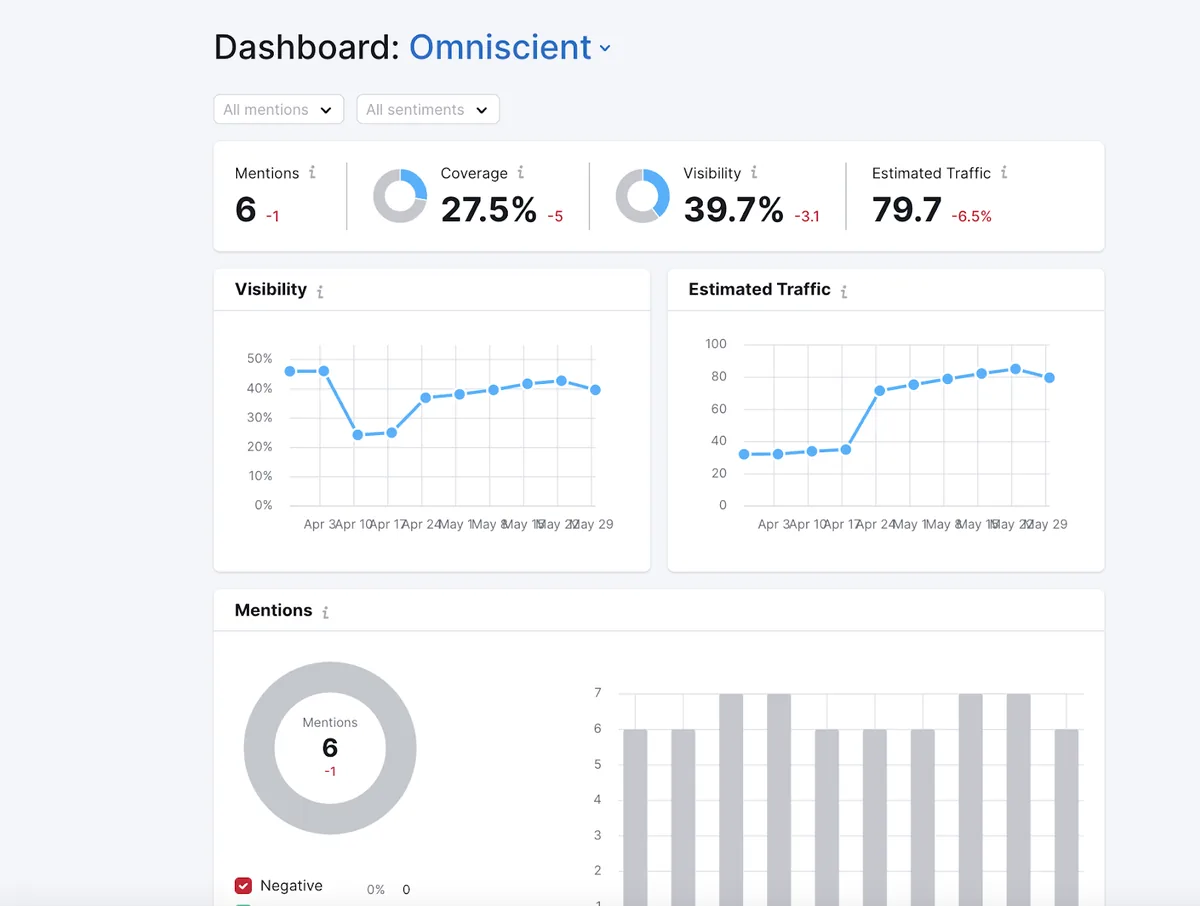Show the Coverage info tooltip icon
The width and height of the screenshot is (1200, 906).
point(520,172)
